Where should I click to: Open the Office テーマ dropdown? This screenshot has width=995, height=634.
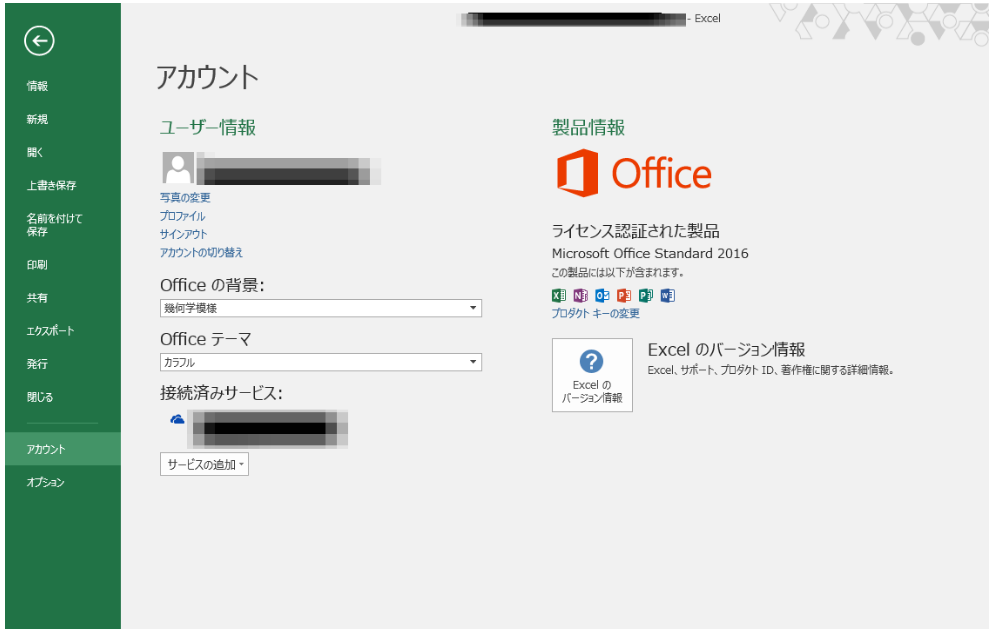tap(320, 362)
